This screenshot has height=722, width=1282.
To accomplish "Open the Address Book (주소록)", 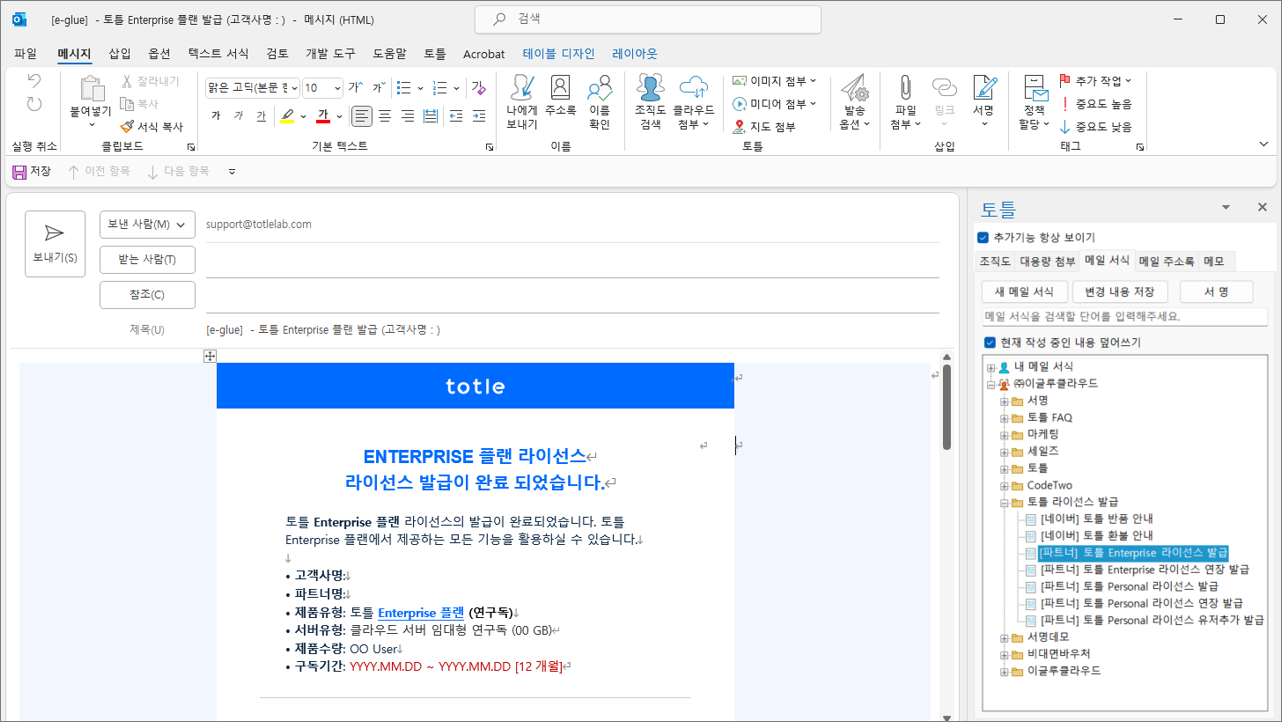I will [560, 96].
